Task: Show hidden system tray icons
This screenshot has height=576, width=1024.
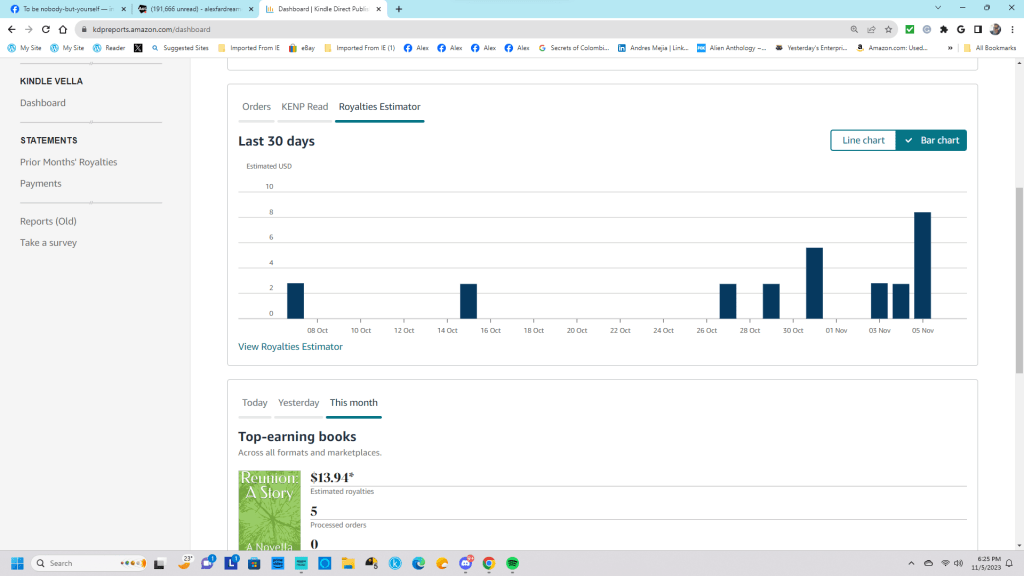Action: click(x=910, y=563)
